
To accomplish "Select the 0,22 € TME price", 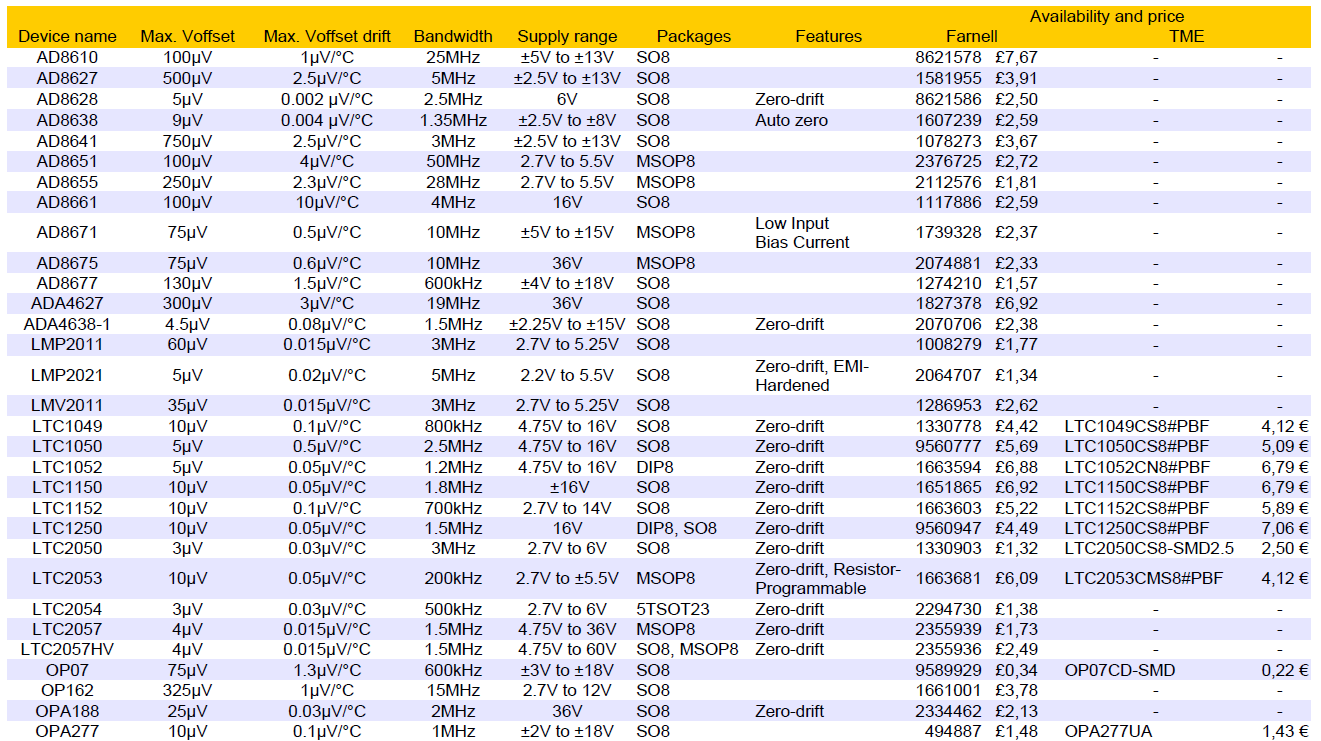I will coord(1285,670).
